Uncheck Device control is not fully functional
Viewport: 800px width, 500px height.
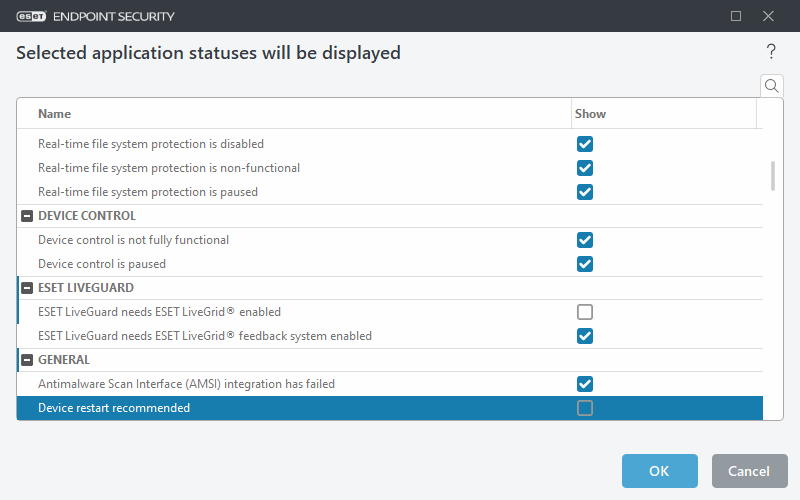(585, 240)
